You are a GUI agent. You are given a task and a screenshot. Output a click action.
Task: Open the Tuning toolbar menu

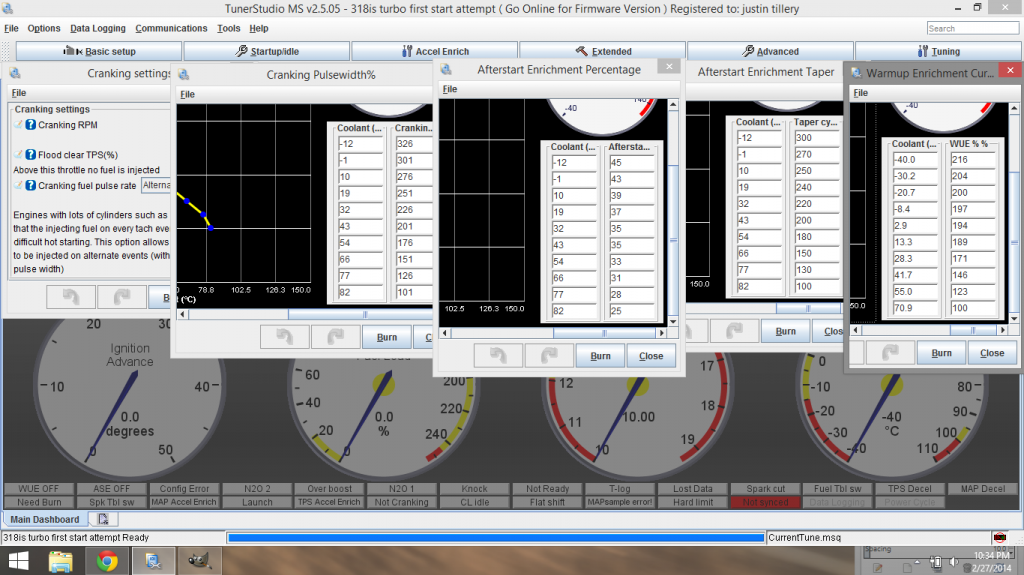pos(938,51)
